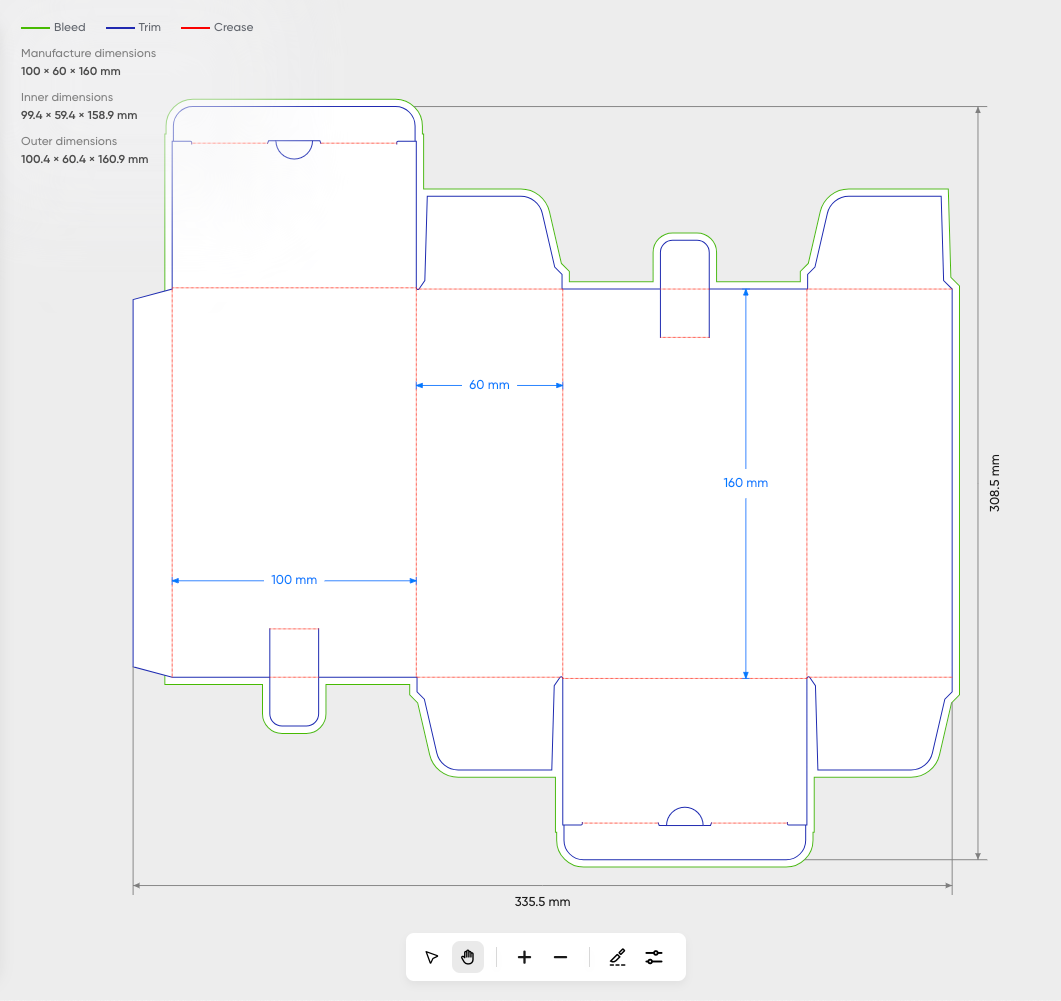Open the cut line knife tool
The height and width of the screenshot is (1001, 1061).
(x=617, y=957)
